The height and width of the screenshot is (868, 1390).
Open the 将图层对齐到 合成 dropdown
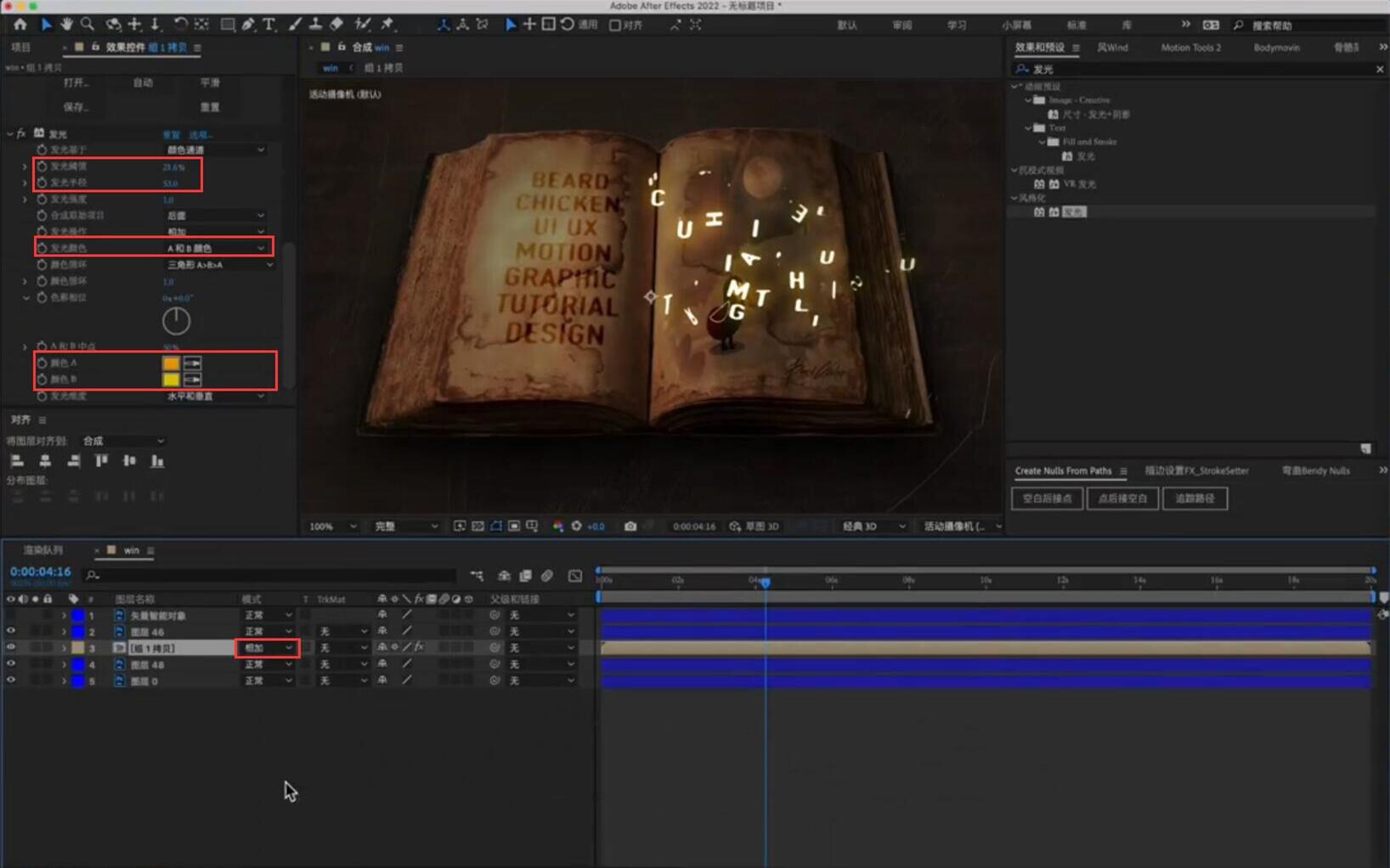(123, 441)
